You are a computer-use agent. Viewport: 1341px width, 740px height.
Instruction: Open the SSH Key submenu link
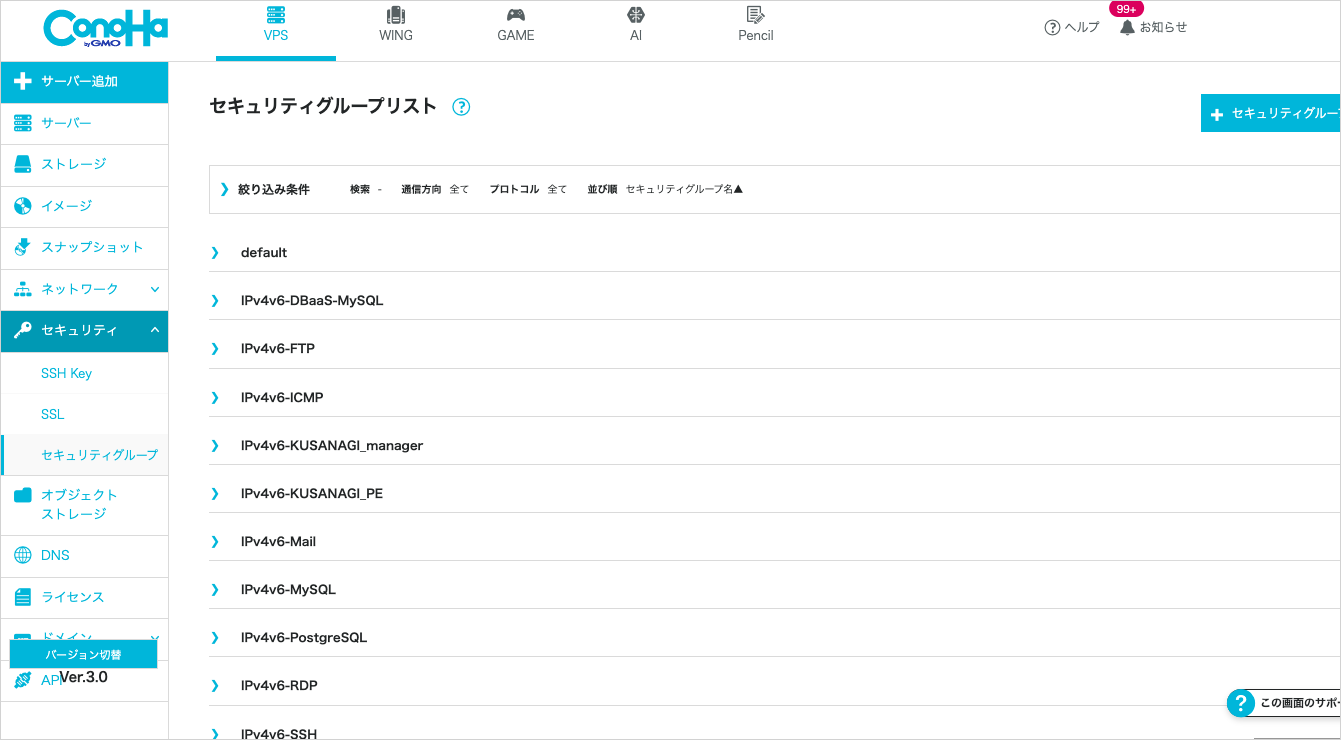(x=66, y=373)
